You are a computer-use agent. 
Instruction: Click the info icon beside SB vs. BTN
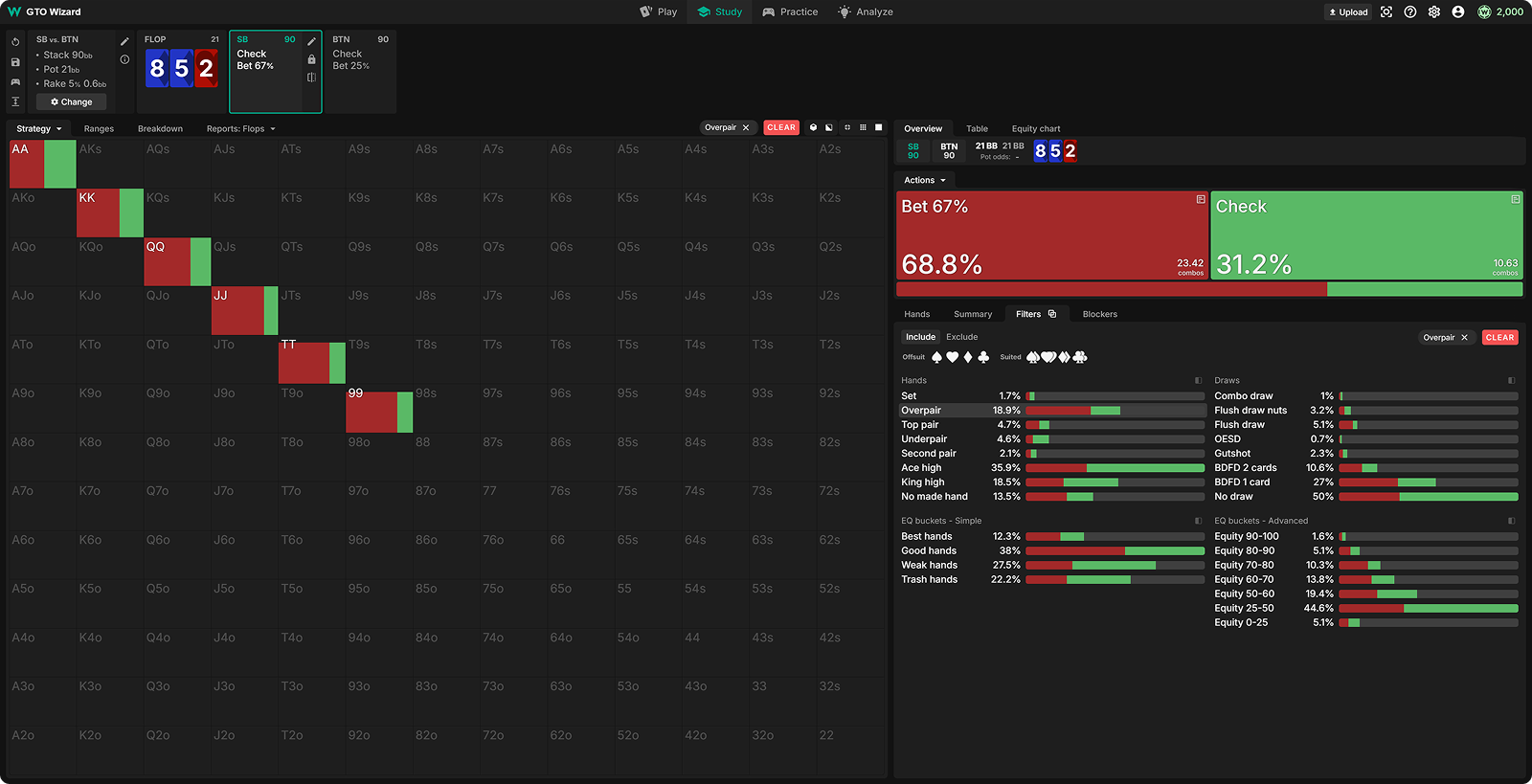point(124,59)
